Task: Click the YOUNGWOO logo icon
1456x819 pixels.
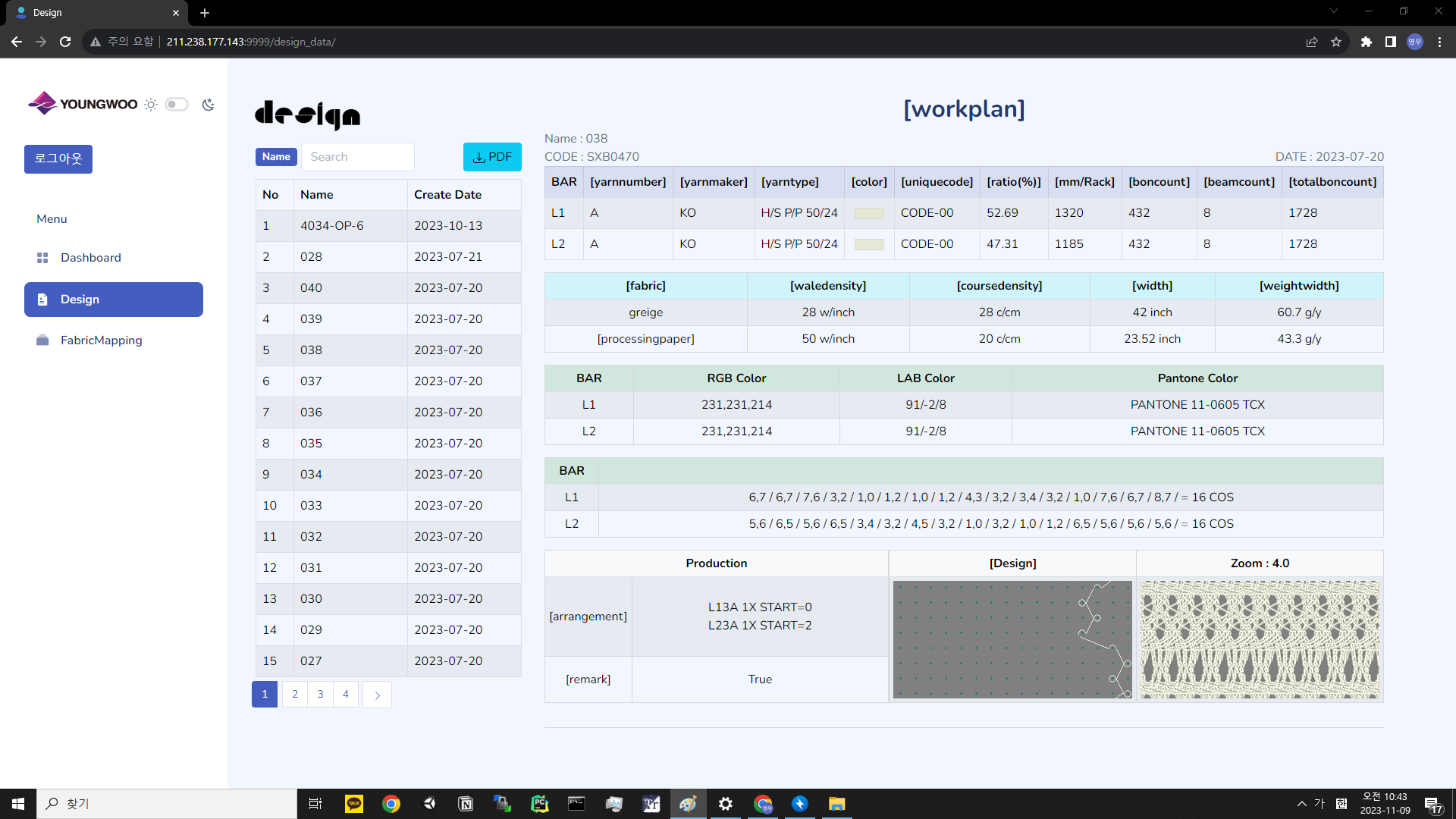Action: coord(43,103)
